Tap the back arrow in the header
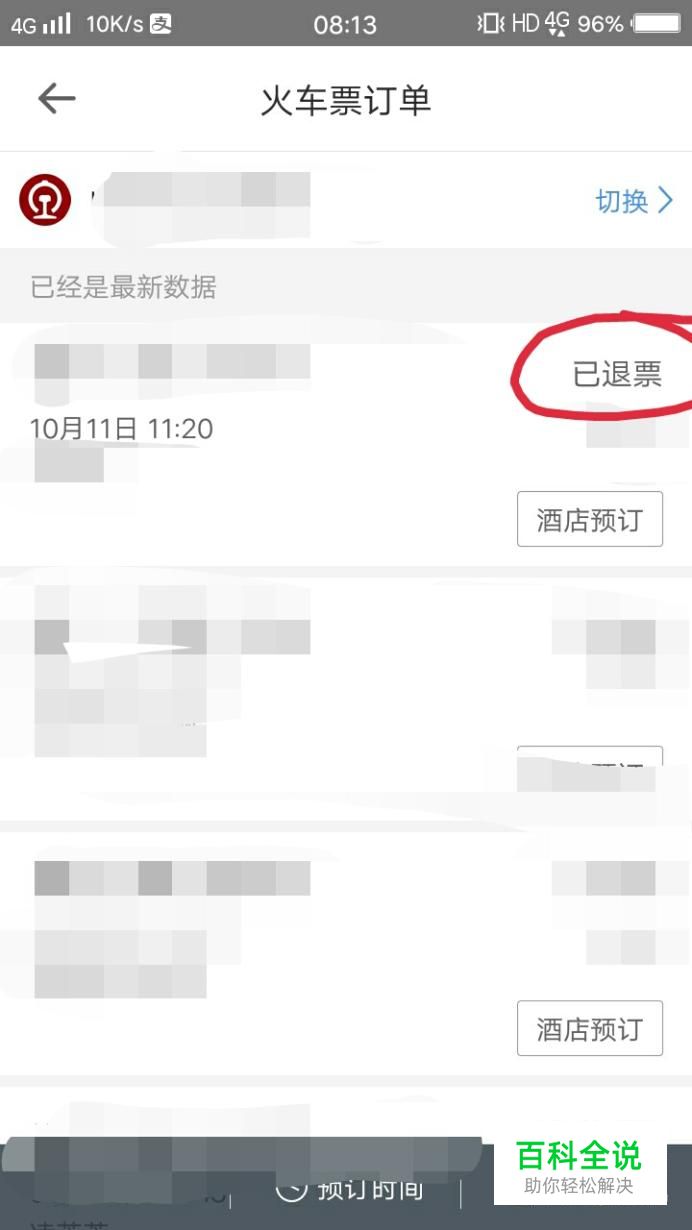Screen dimensions: 692x1230 coord(57,99)
